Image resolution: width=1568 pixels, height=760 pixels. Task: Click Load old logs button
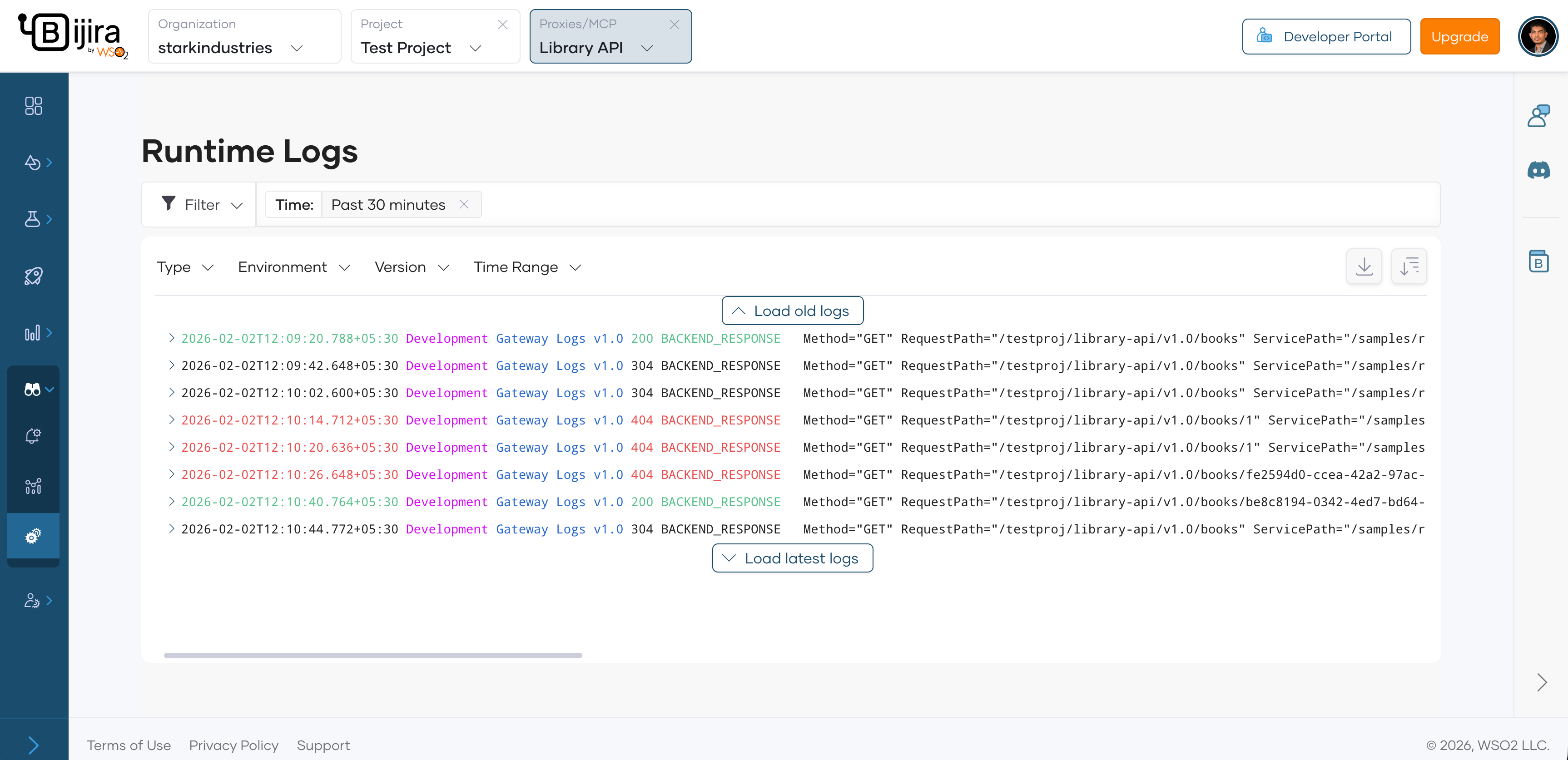tap(792, 311)
